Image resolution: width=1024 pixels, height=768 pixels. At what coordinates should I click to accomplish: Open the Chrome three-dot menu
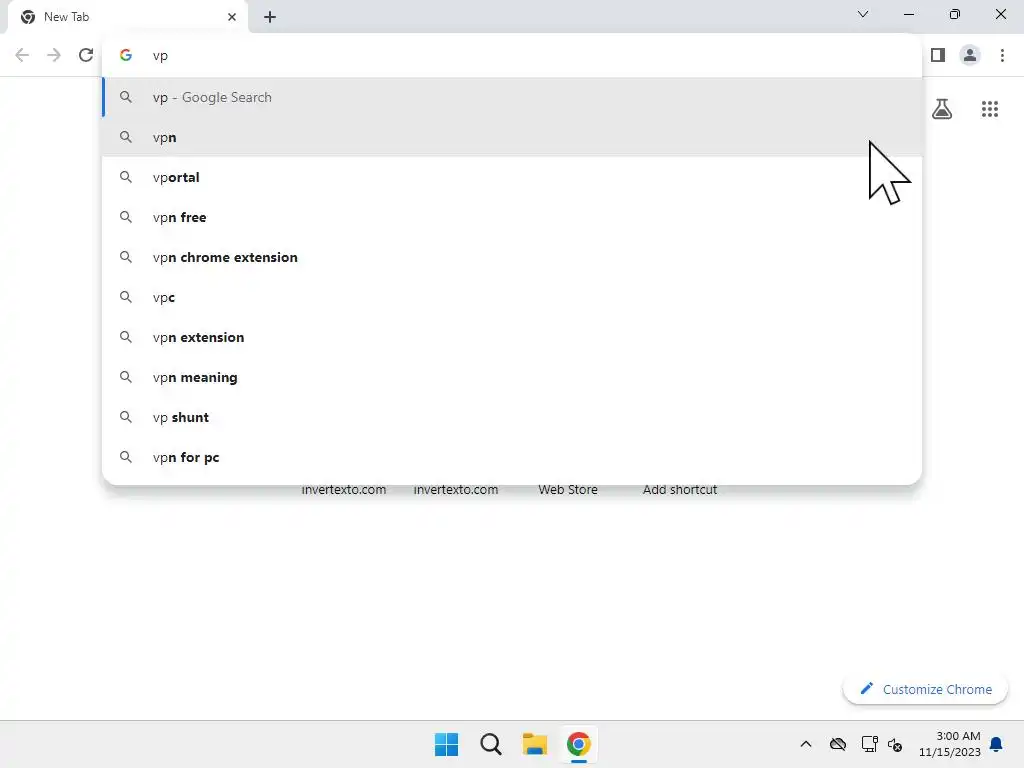pos(1002,55)
